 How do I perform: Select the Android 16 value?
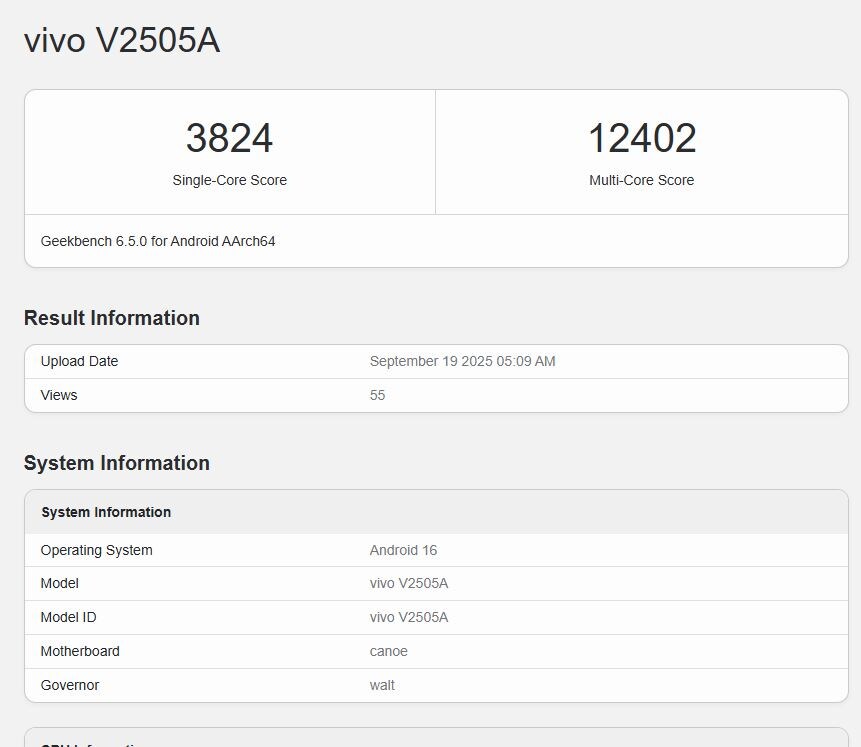[x=404, y=550]
